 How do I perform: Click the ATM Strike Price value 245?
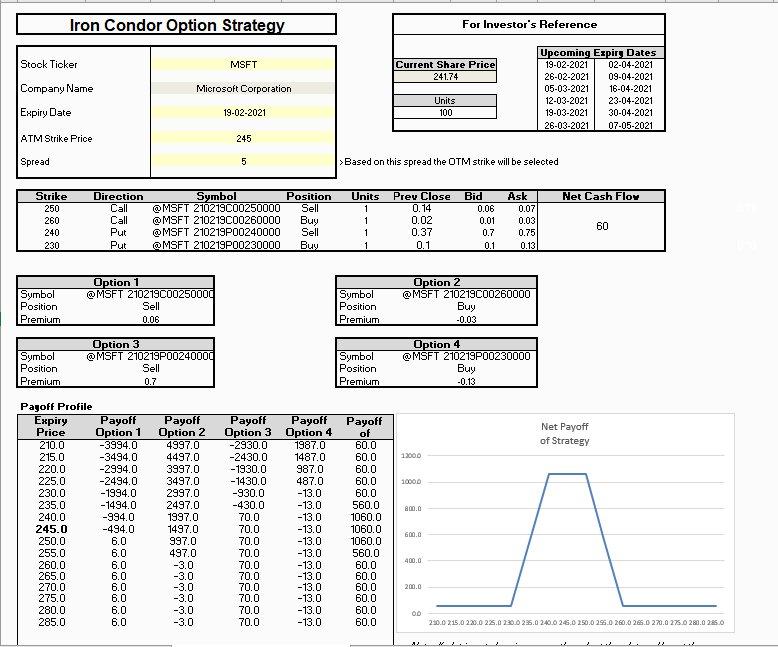[243, 138]
